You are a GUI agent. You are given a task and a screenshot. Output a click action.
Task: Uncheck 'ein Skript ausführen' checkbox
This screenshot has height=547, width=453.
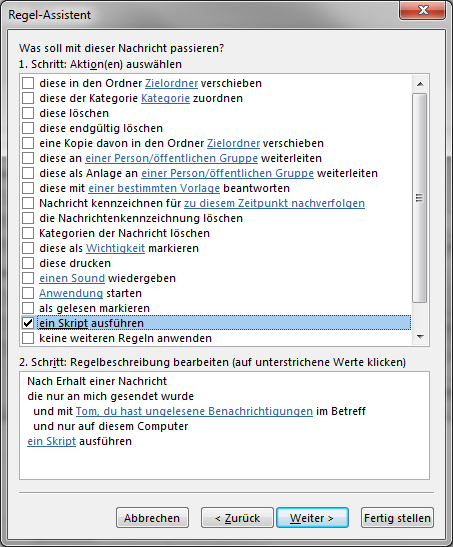pos(28,323)
